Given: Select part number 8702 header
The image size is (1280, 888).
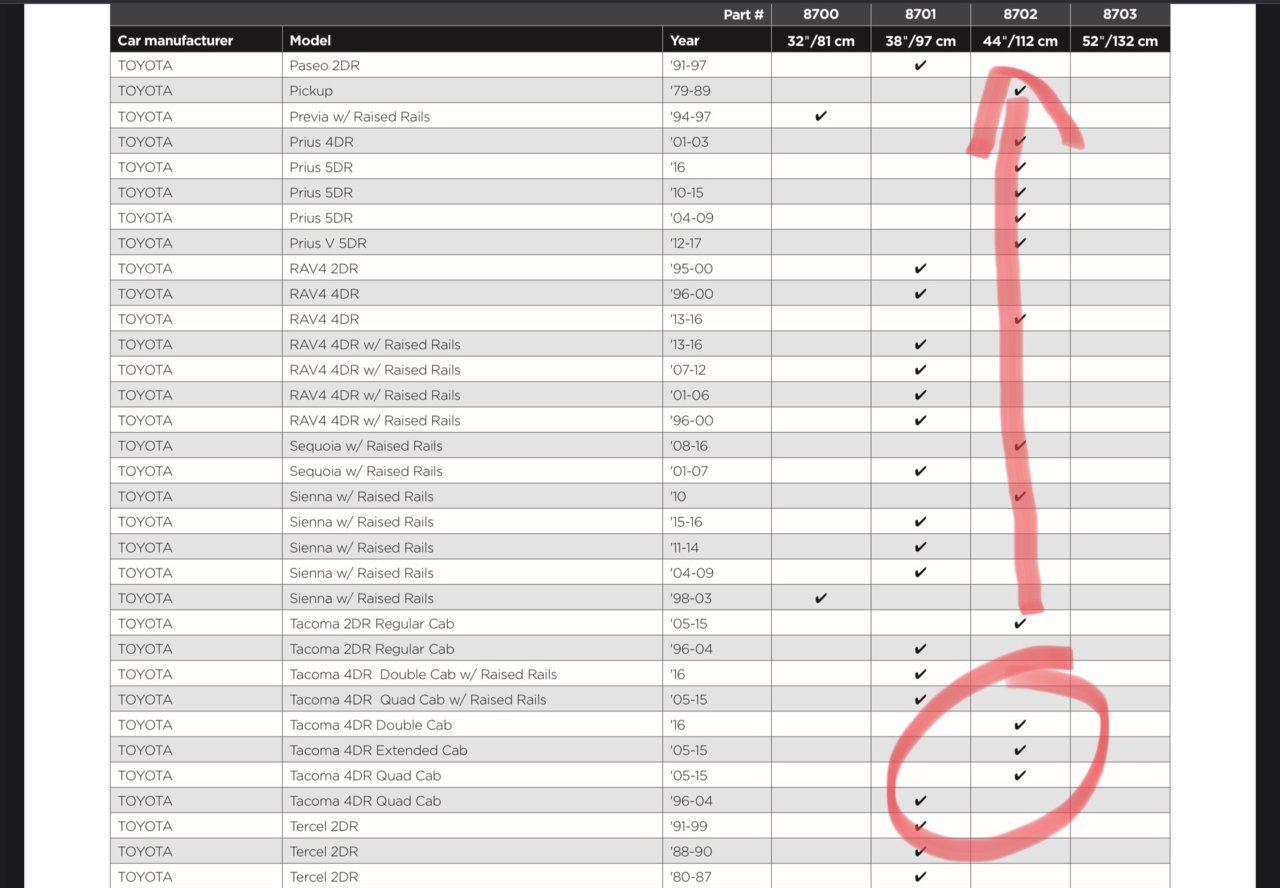Looking at the screenshot, I should pos(1020,14).
